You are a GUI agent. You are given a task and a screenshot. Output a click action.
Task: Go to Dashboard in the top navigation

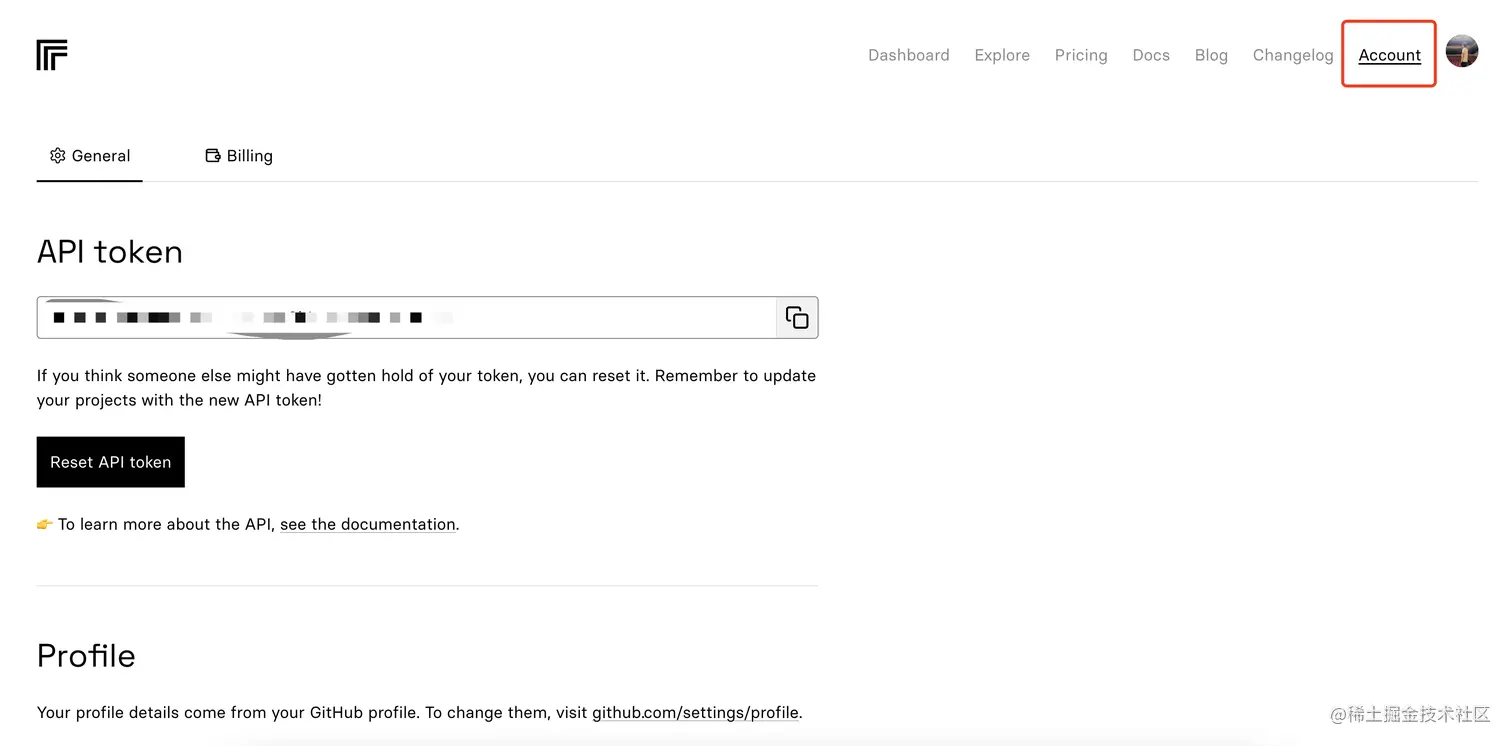click(908, 55)
